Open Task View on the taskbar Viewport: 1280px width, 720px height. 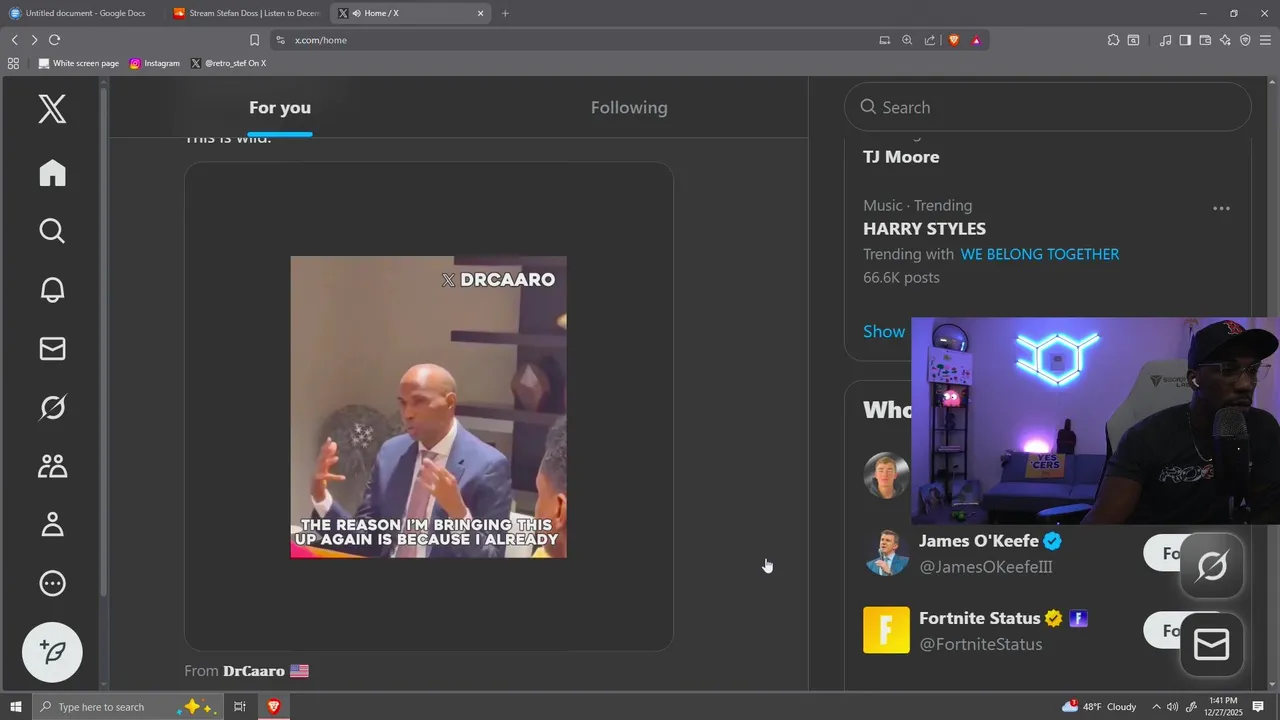240,707
